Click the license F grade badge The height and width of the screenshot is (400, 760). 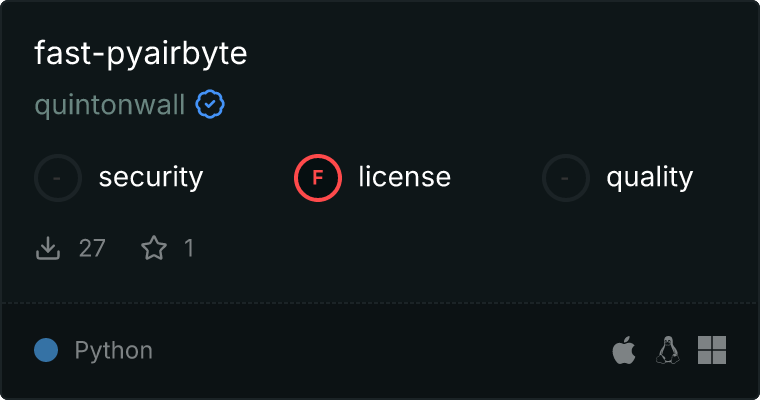point(318,178)
